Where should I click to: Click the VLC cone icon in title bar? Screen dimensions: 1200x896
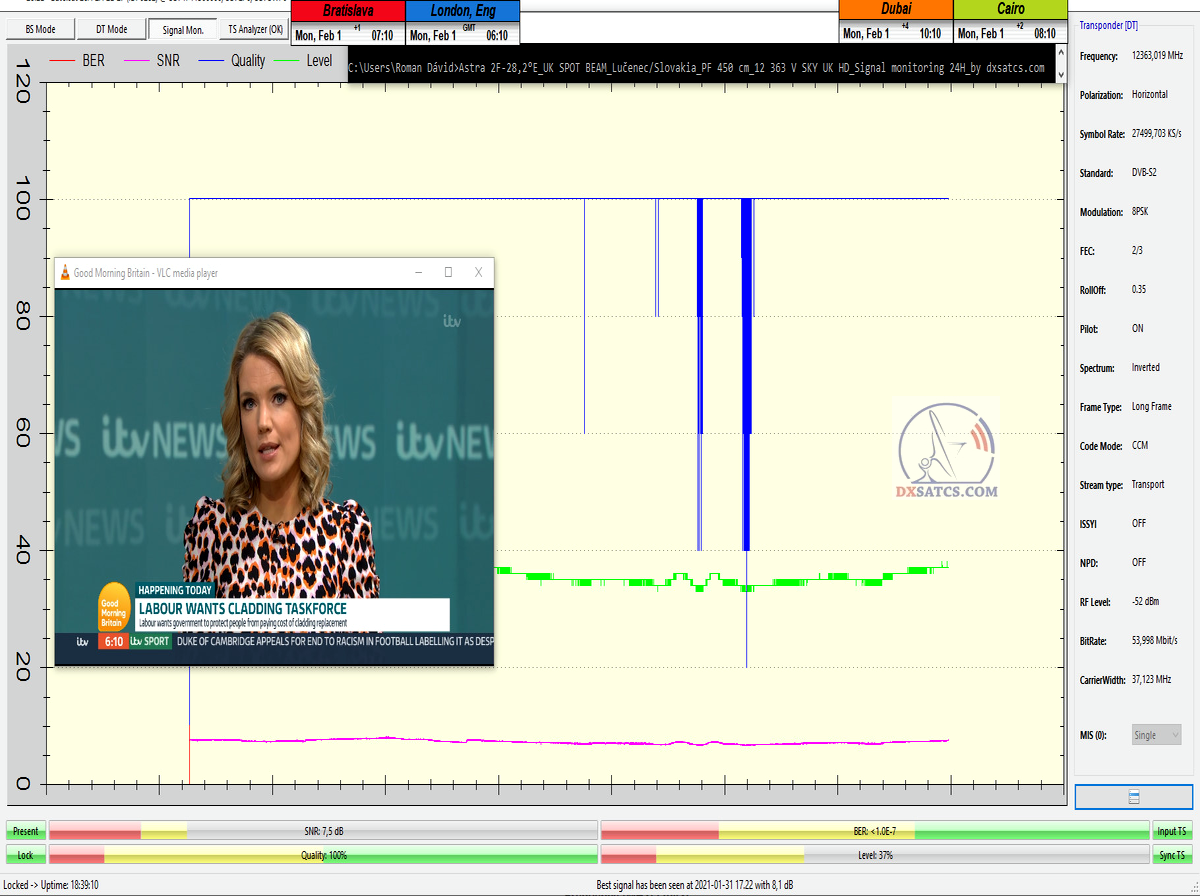65,273
